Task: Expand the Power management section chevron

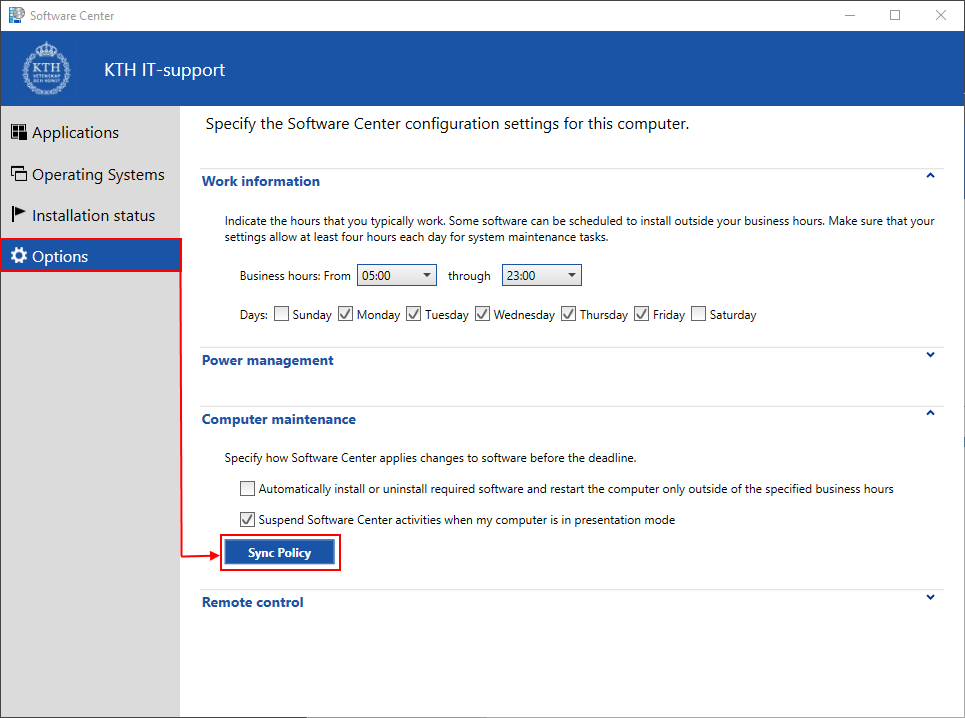Action: click(930, 355)
